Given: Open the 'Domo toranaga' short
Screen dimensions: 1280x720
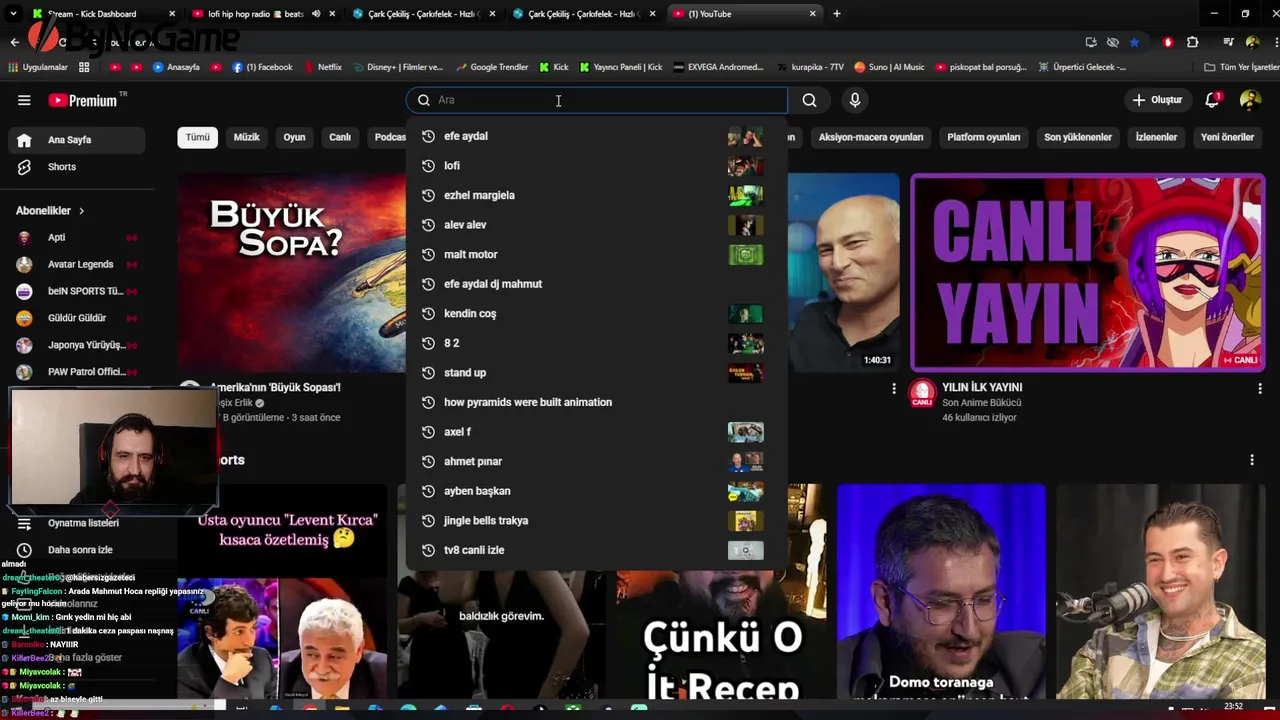Looking at the screenshot, I should coord(941,591).
